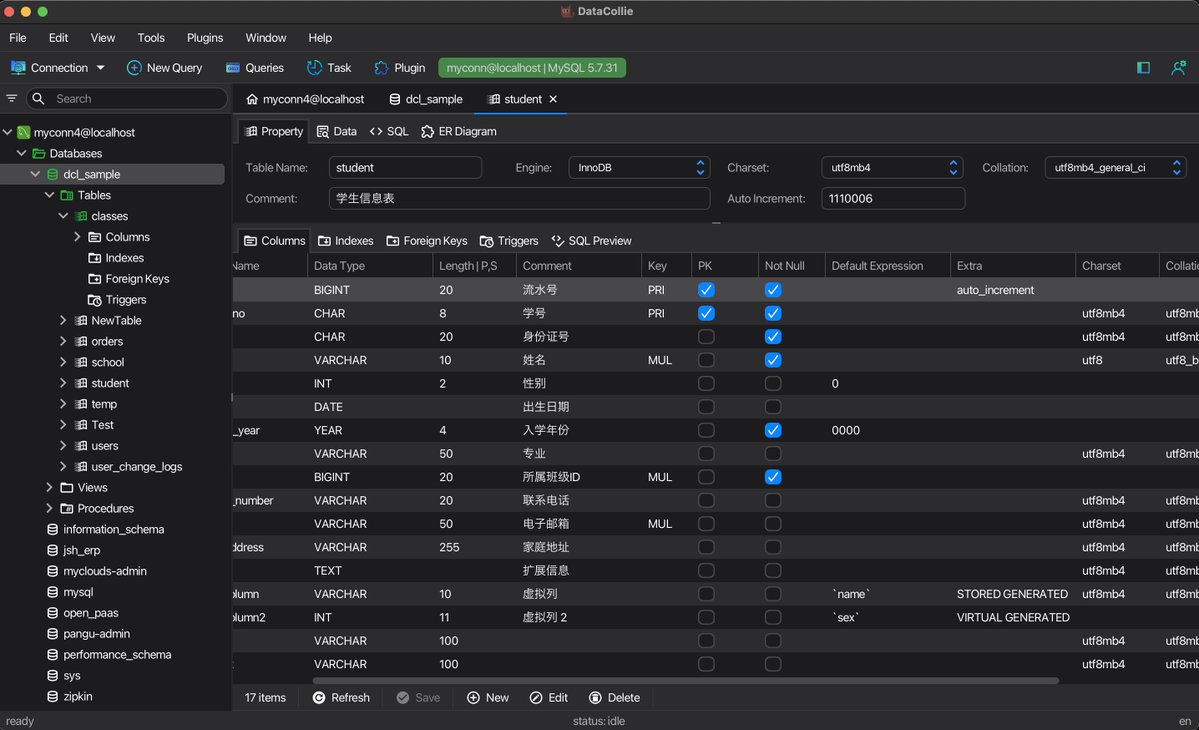This screenshot has width=1199, height=730.
Task: Click the Help menu
Action: tap(320, 37)
